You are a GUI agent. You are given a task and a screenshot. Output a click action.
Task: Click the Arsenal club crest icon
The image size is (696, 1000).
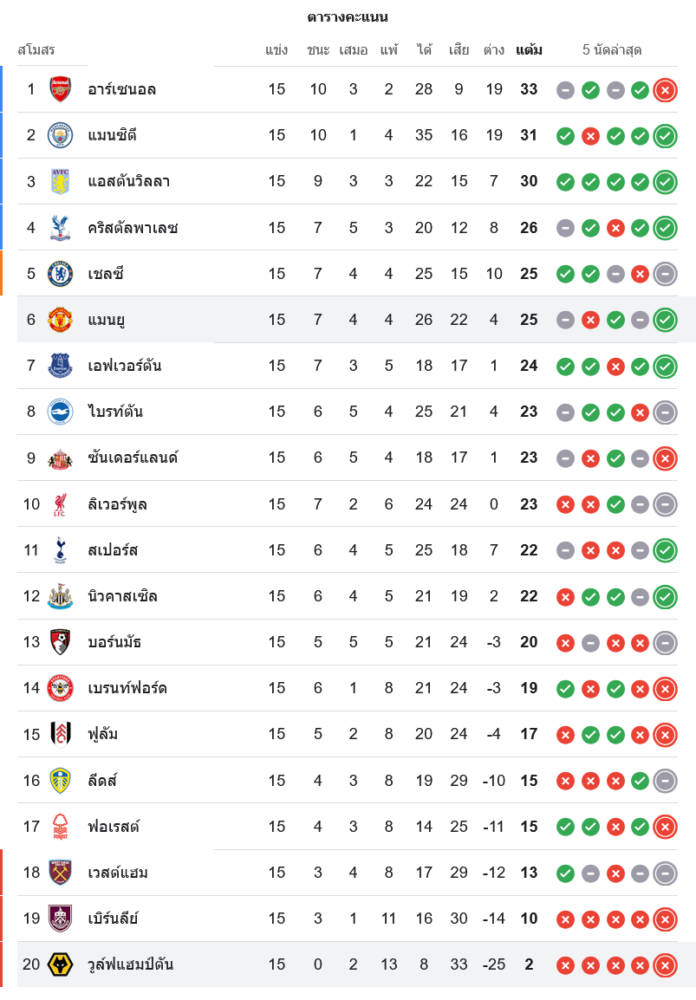(60, 89)
